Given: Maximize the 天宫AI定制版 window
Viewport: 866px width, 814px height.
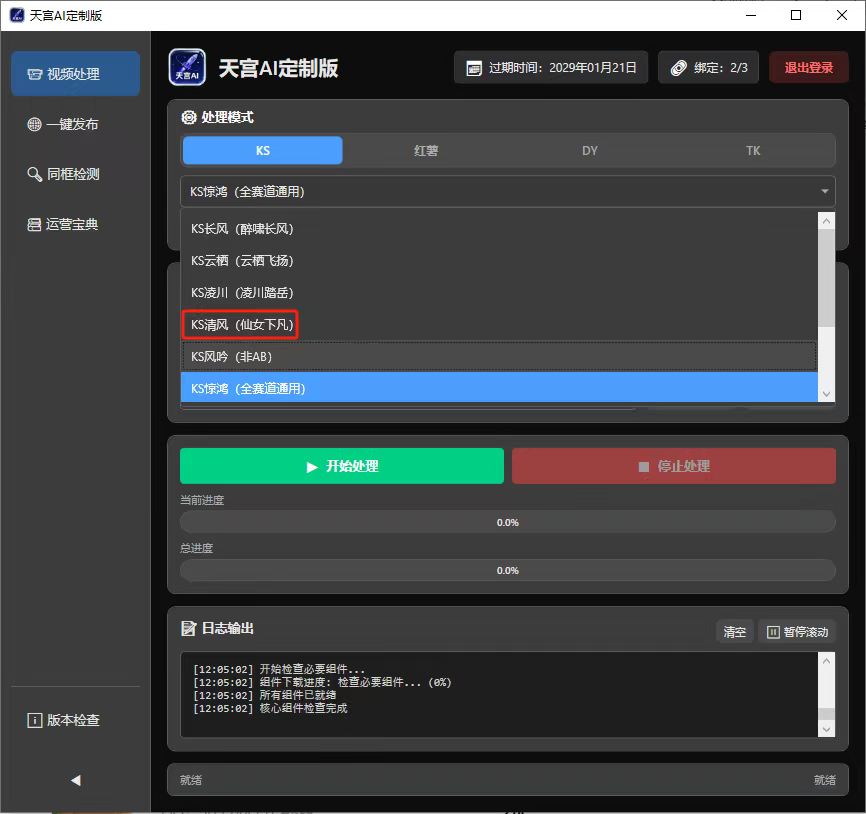Looking at the screenshot, I should pos(796,15).
